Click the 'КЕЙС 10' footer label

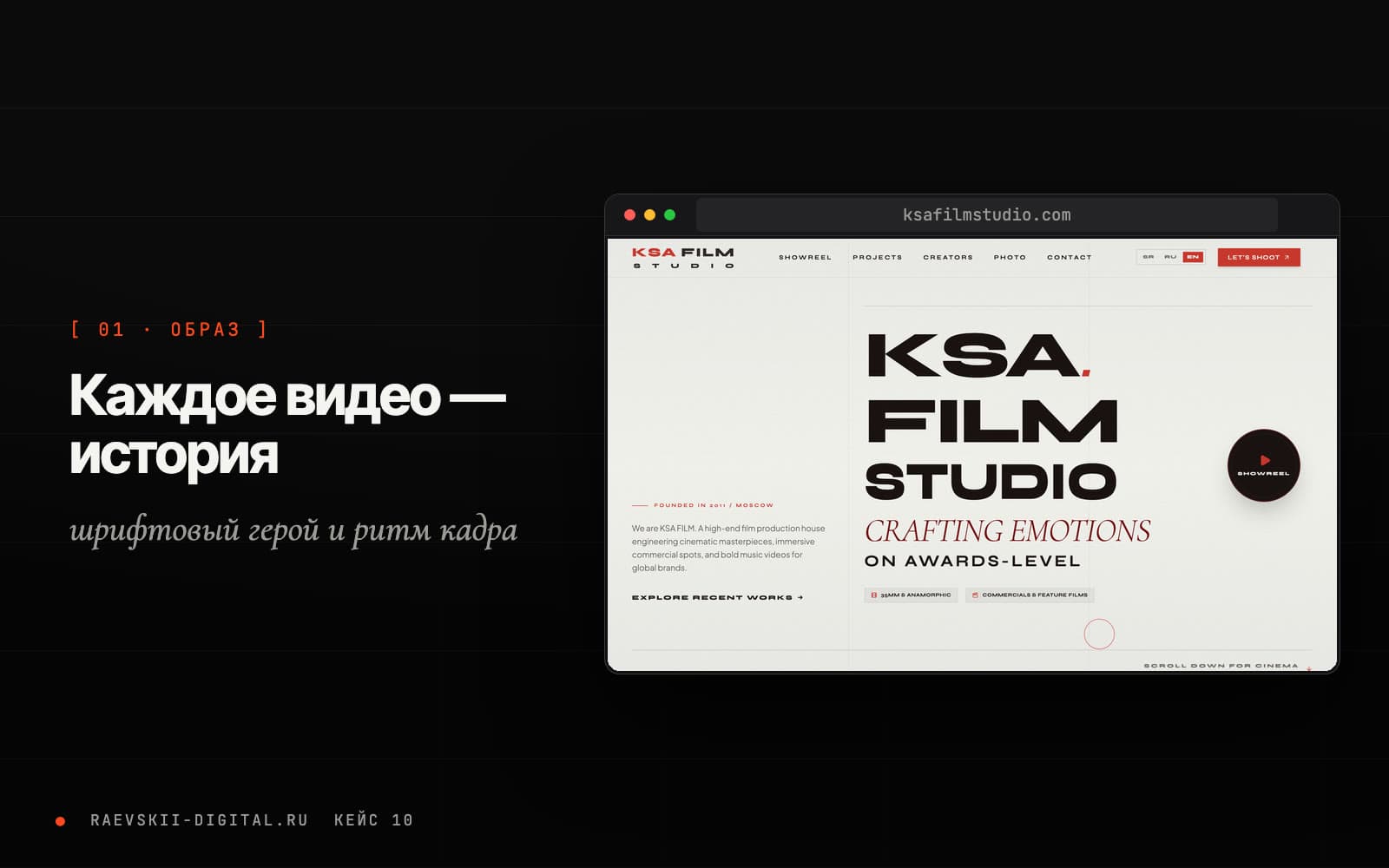click(x=373, y=820)
